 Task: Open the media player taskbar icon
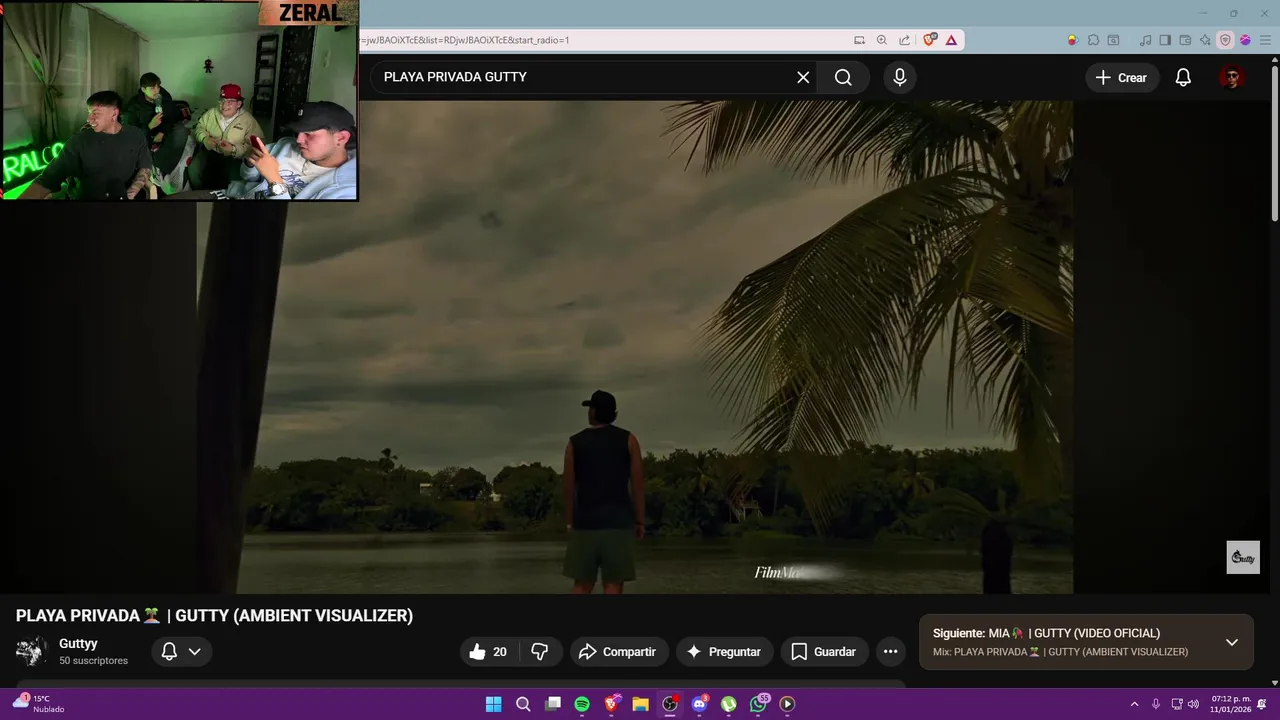788,704
